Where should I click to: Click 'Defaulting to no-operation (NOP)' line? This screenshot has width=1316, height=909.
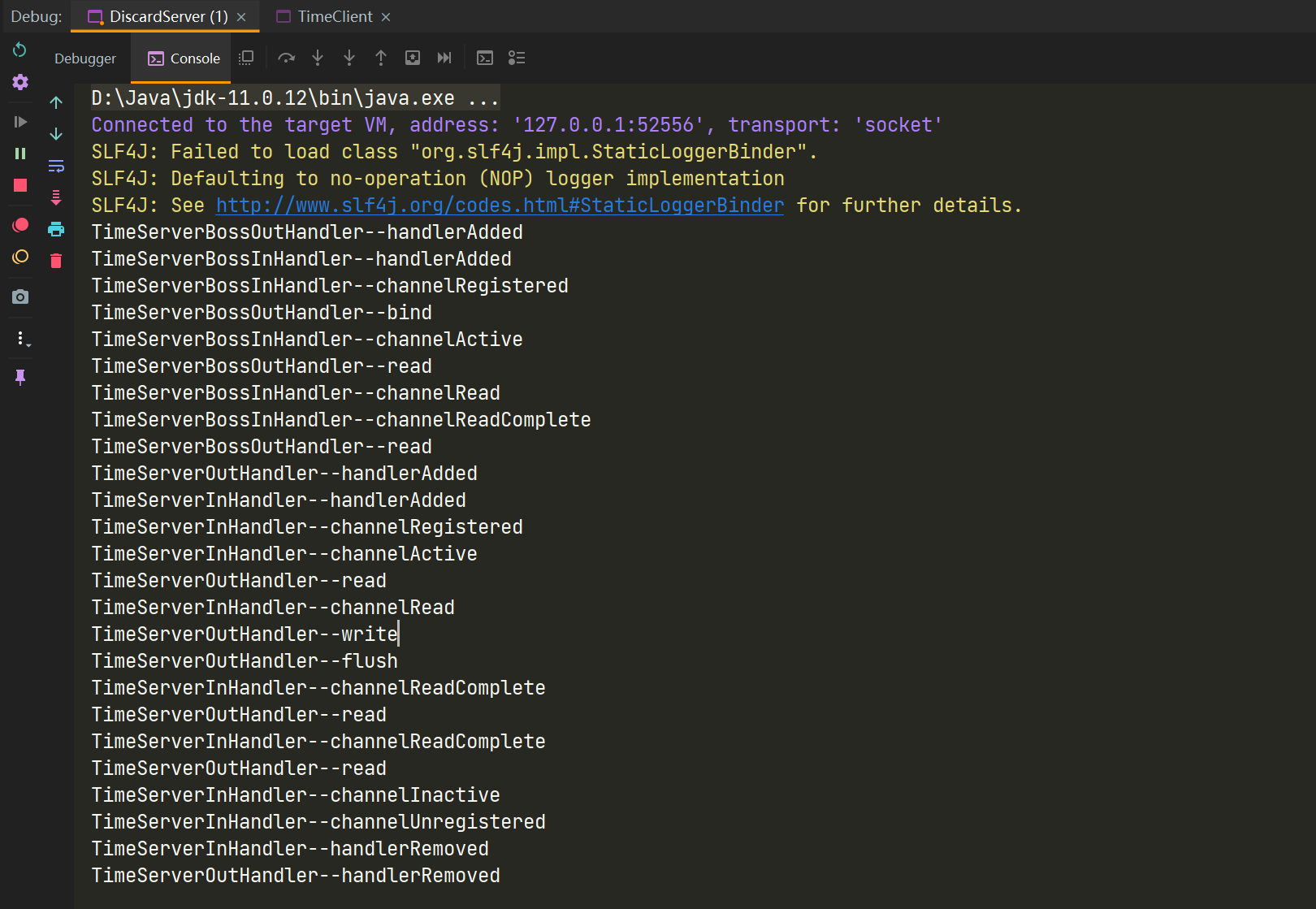pyautogui.click(x=438, y=179)
